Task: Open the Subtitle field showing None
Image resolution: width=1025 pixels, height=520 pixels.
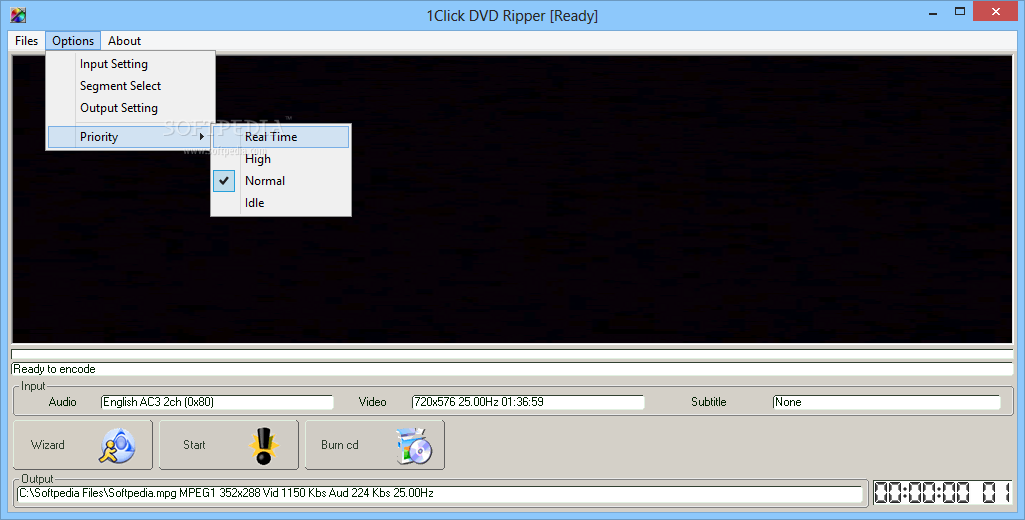Action: [x=886, y=402]
